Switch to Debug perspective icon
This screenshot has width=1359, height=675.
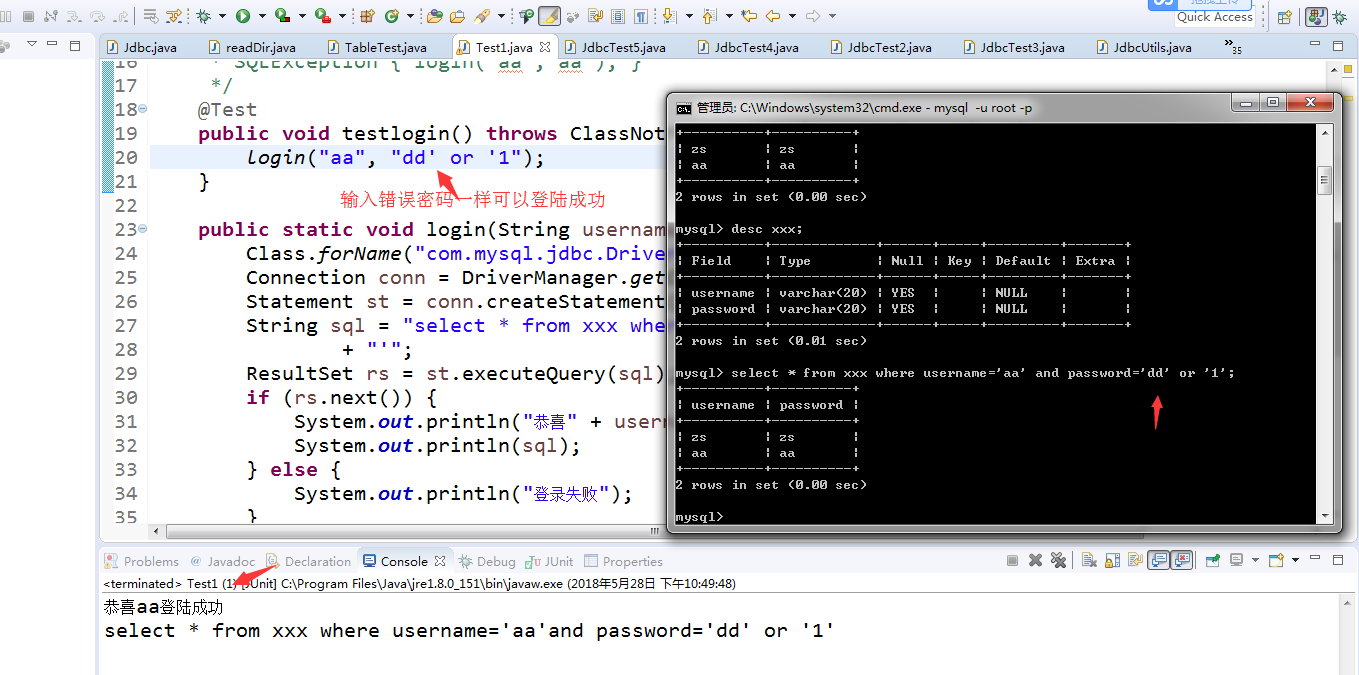tap(1340, 17)
